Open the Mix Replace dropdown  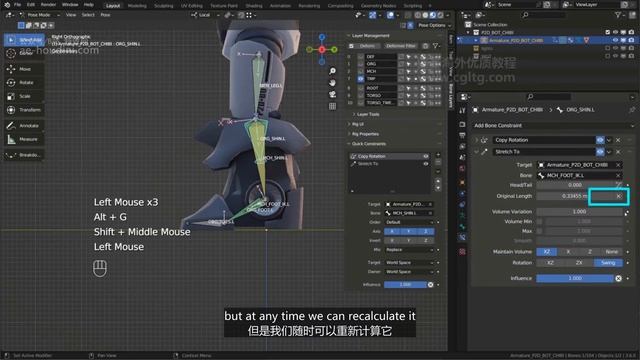409,250
